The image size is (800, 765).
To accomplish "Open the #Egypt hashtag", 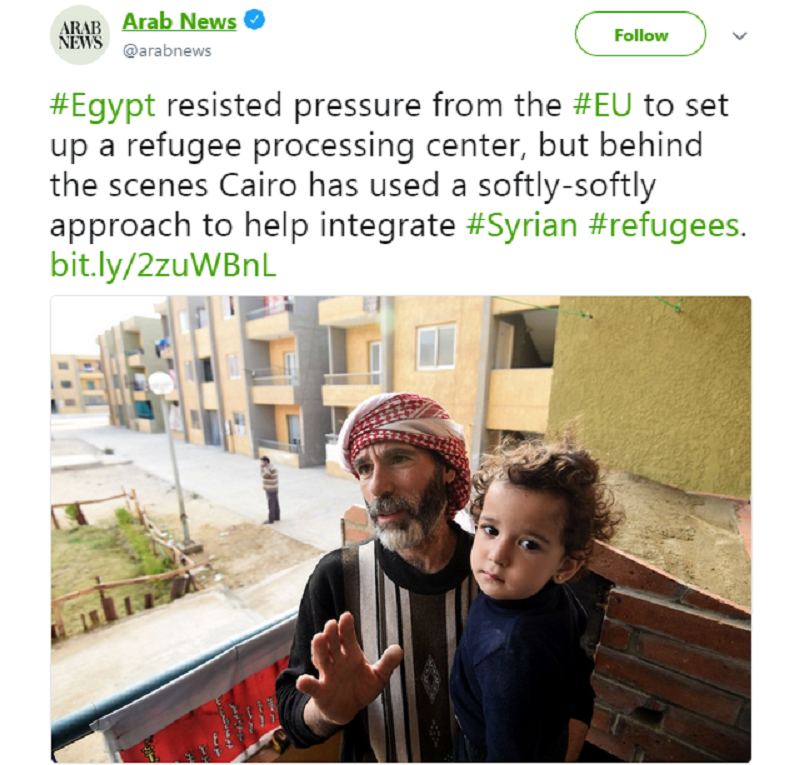I will point(103,107).
